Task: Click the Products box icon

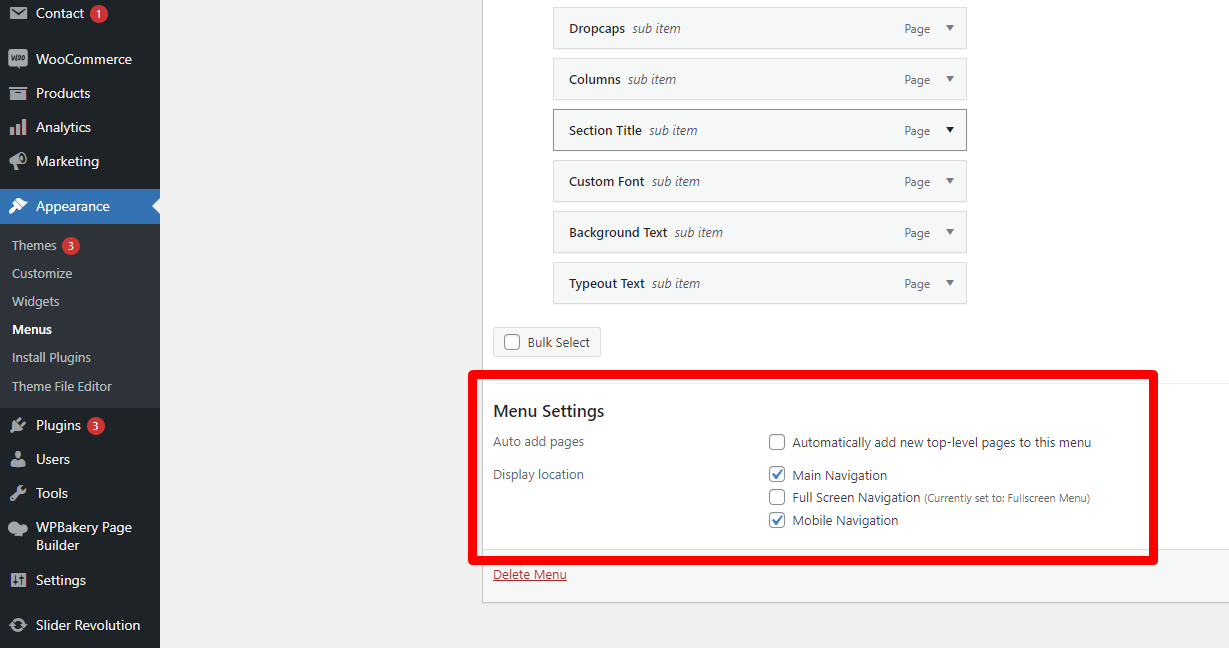Action: [18, 93]
